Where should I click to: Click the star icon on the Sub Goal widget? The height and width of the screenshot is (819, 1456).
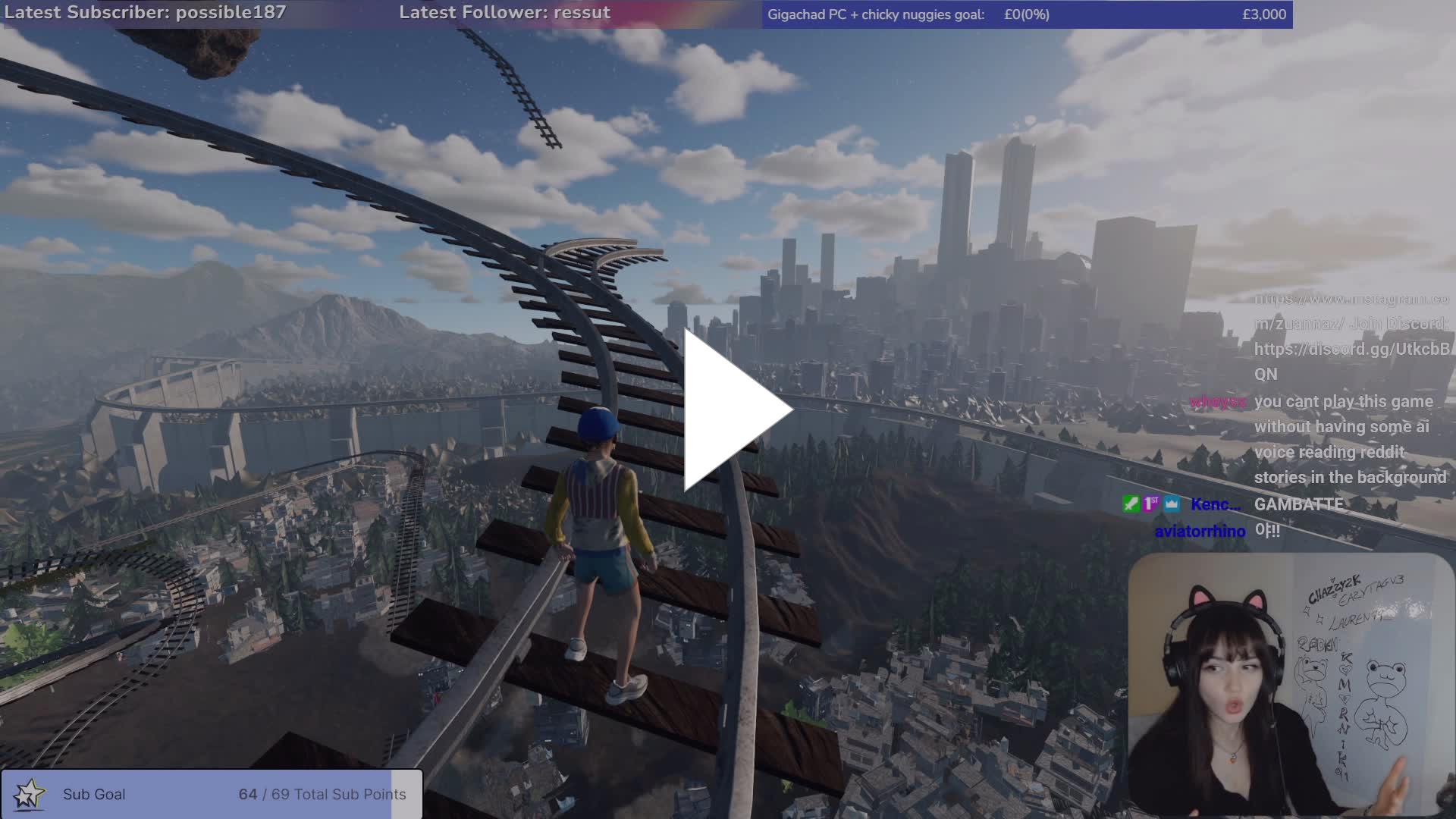point(28,793)
